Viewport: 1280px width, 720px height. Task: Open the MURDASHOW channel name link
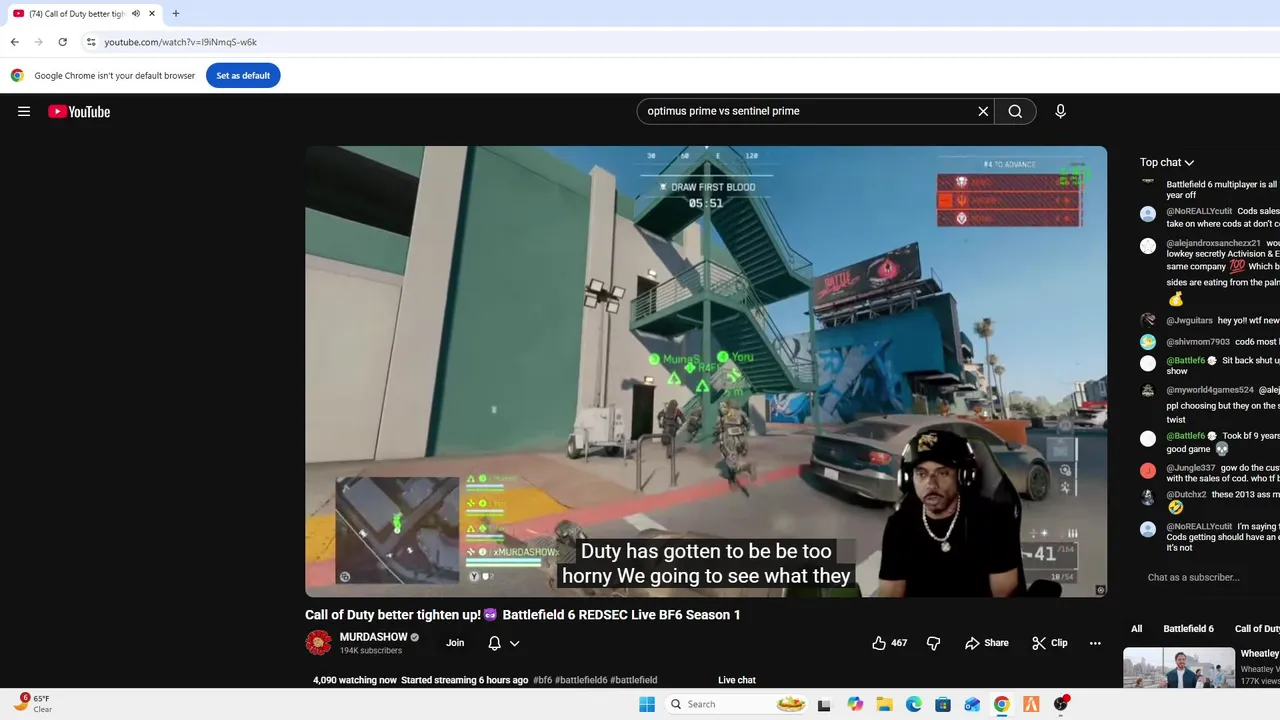point(373,637)
